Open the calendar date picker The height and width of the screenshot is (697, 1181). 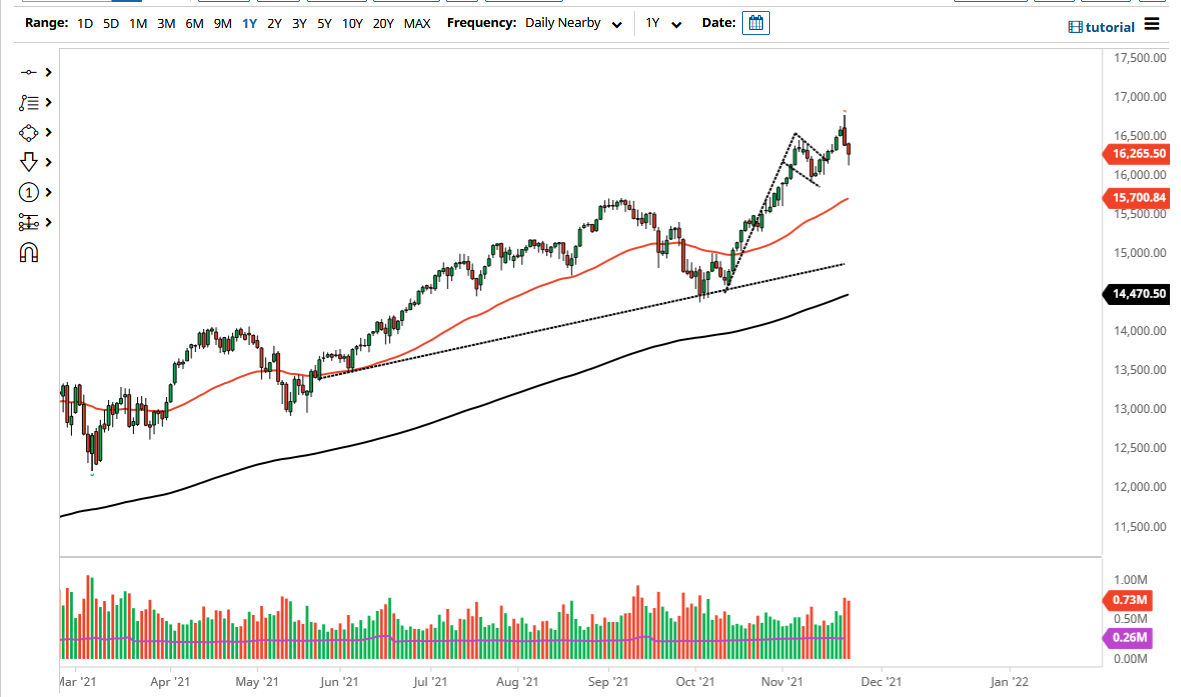[x=755, y=22]
